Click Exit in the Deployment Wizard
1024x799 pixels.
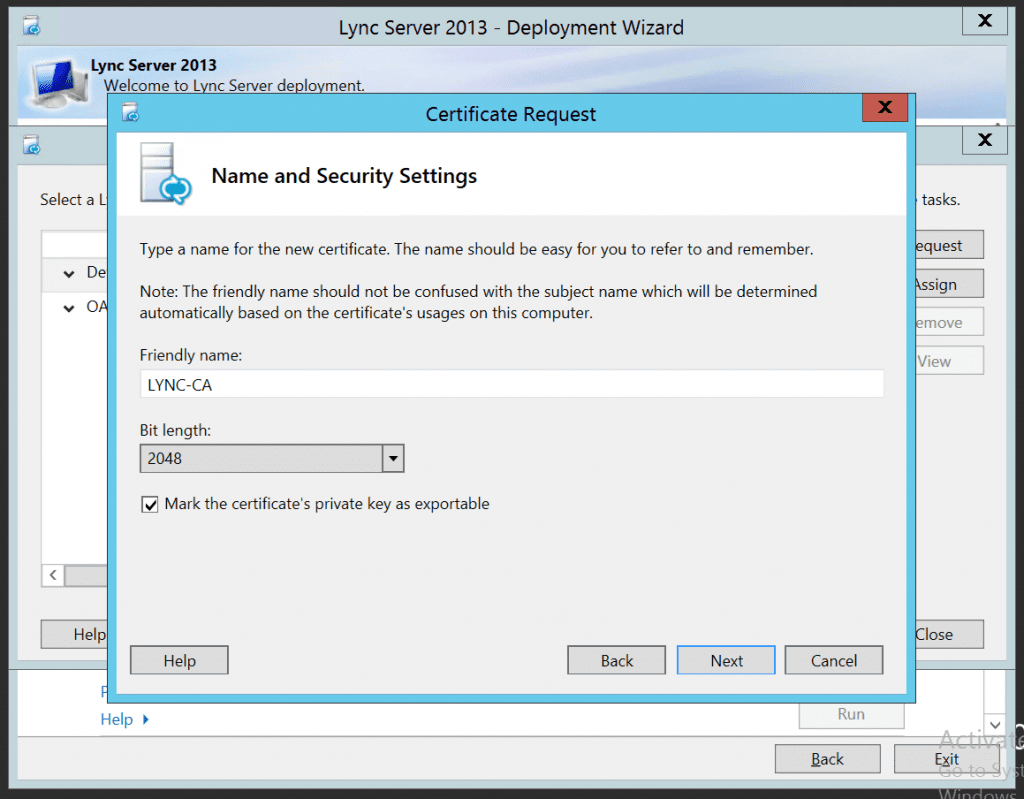point(946,759)
